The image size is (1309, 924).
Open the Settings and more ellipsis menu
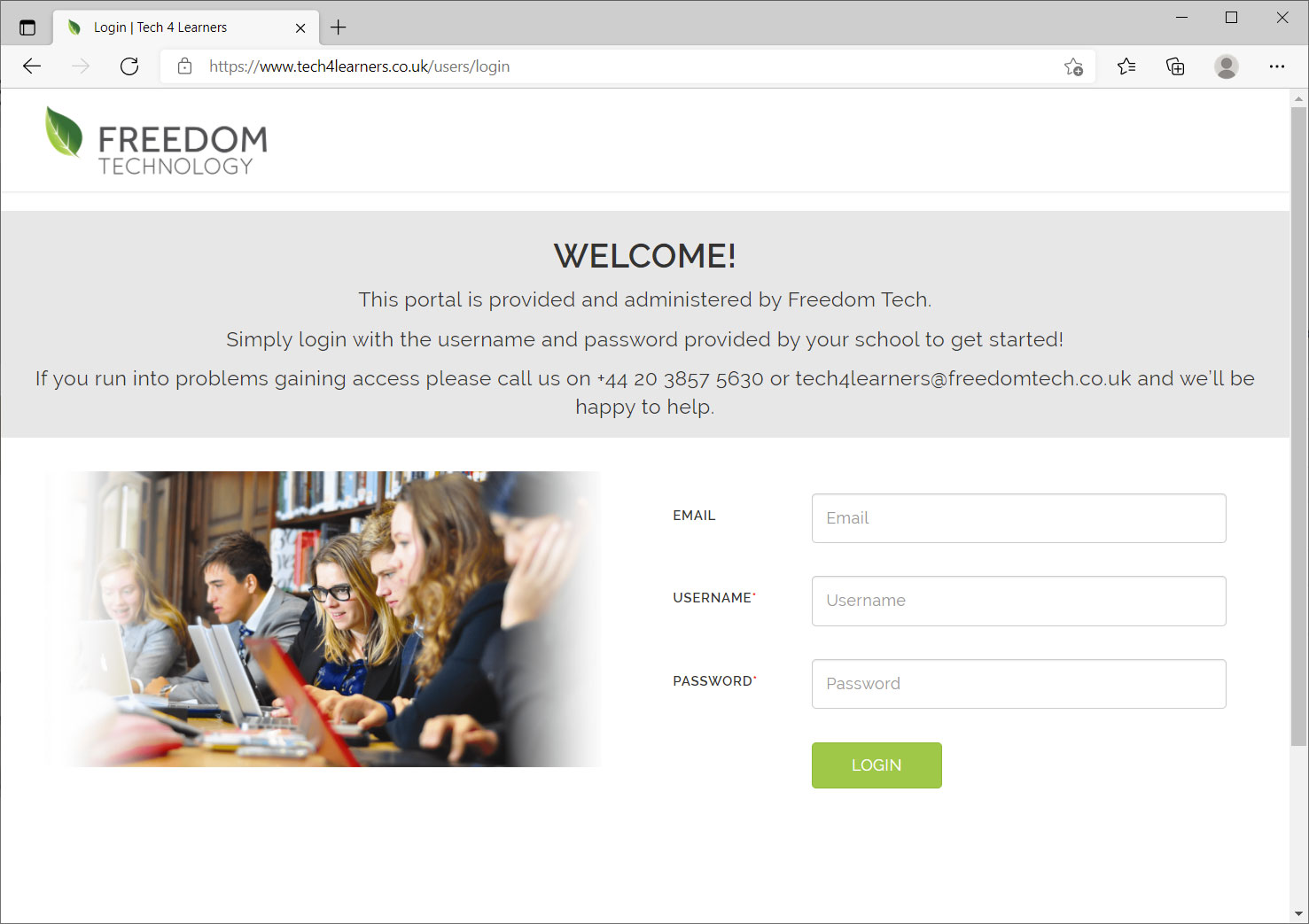pyautogui.click(x=1277, y=66)
